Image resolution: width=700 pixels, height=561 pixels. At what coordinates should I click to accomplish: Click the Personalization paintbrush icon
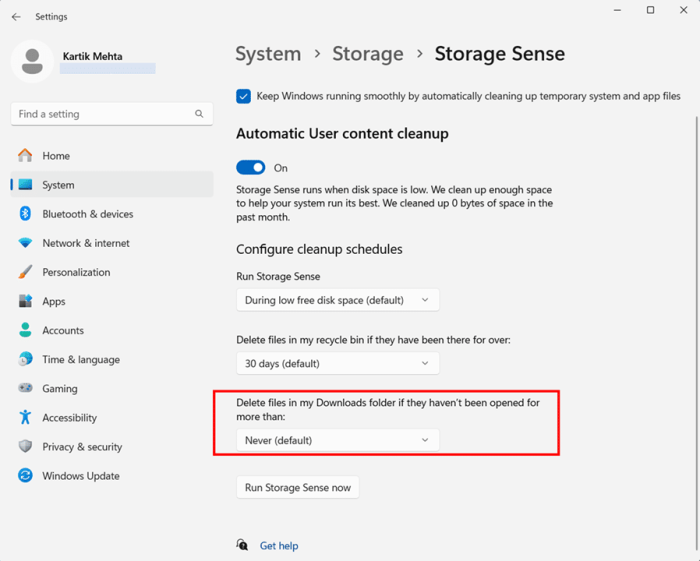[25, 272]
